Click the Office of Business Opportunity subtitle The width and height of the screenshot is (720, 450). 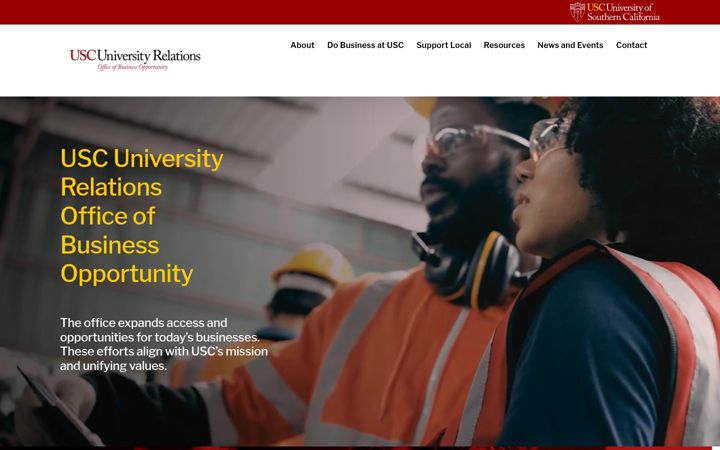tap(133, 67)
